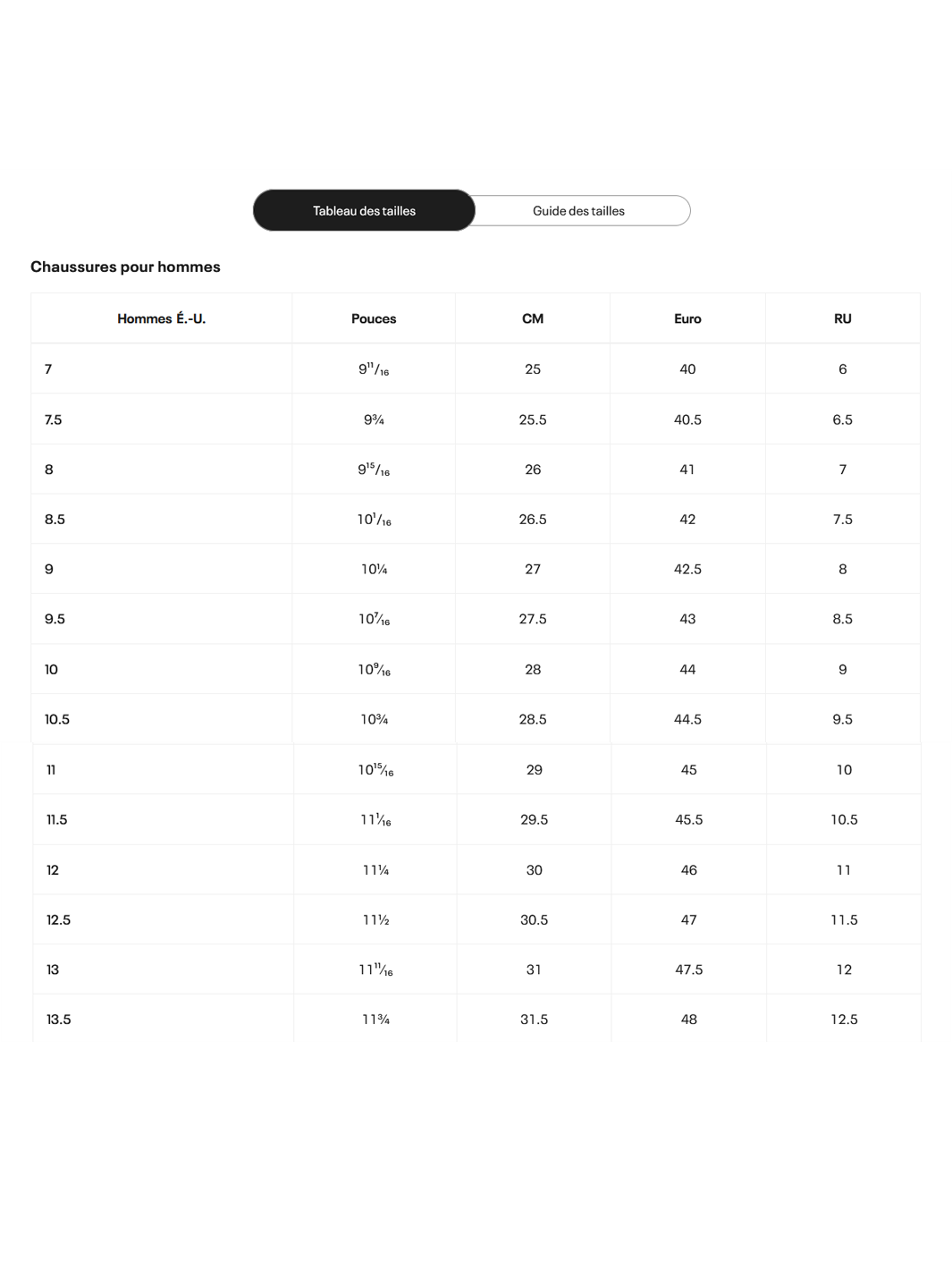The height and width of the screenshot is (1270, 952).
Task: Select the CM column header
Action: point(533,318)
